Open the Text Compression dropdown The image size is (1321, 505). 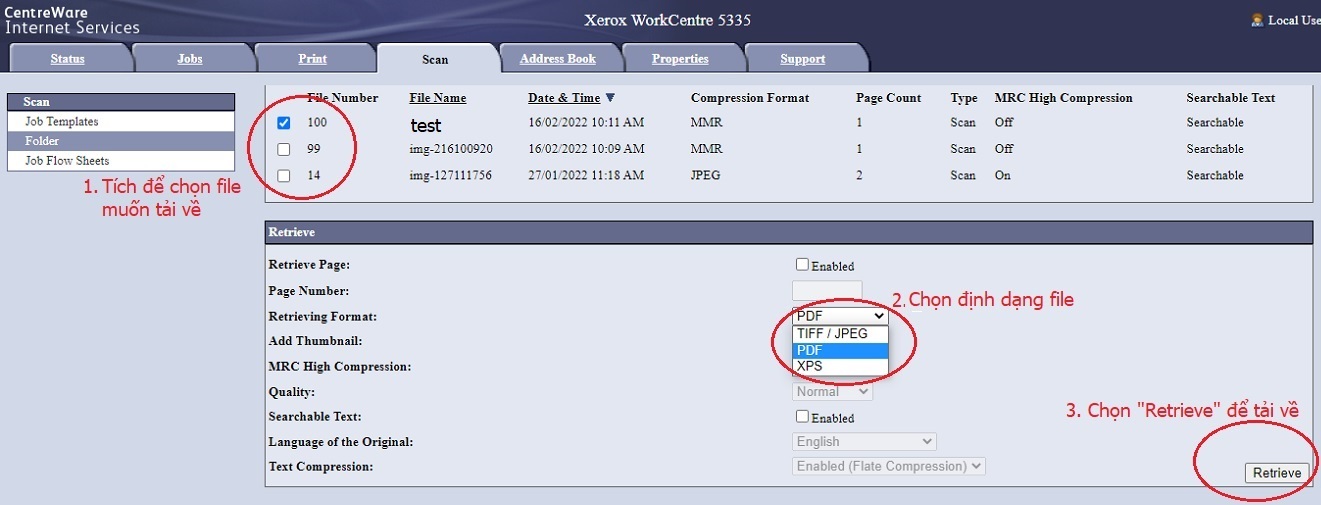click(889, 466)
